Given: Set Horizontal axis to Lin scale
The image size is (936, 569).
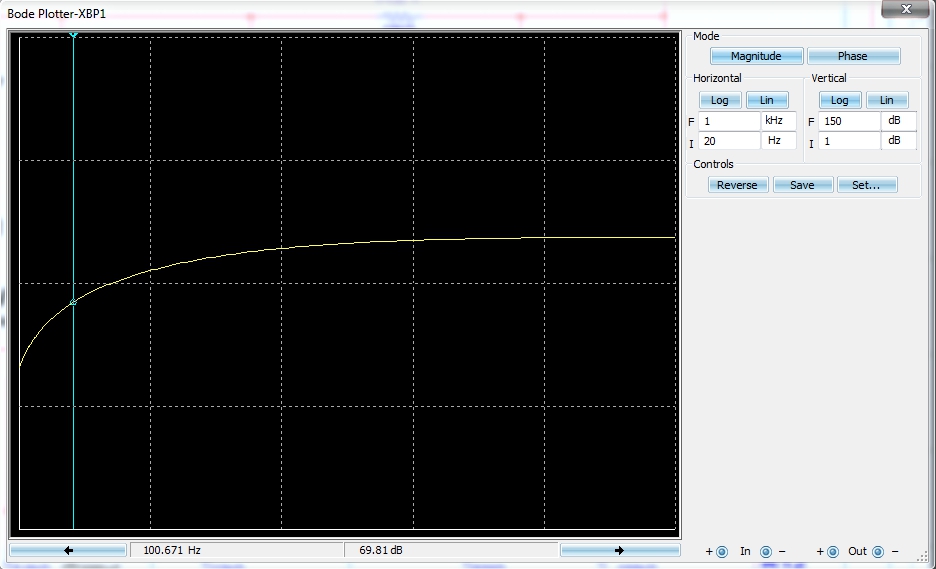Looking at the screenshot, I should [767, 100].
